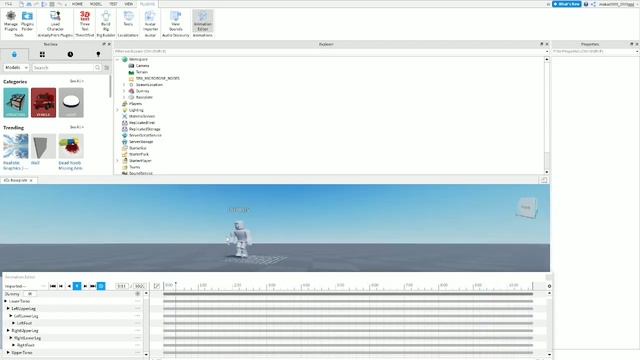This screenshot has width=640, height=360.
Task: Expand SpawnLocation in Explorer
Action: pyautogui.click(x=124, y=84)
